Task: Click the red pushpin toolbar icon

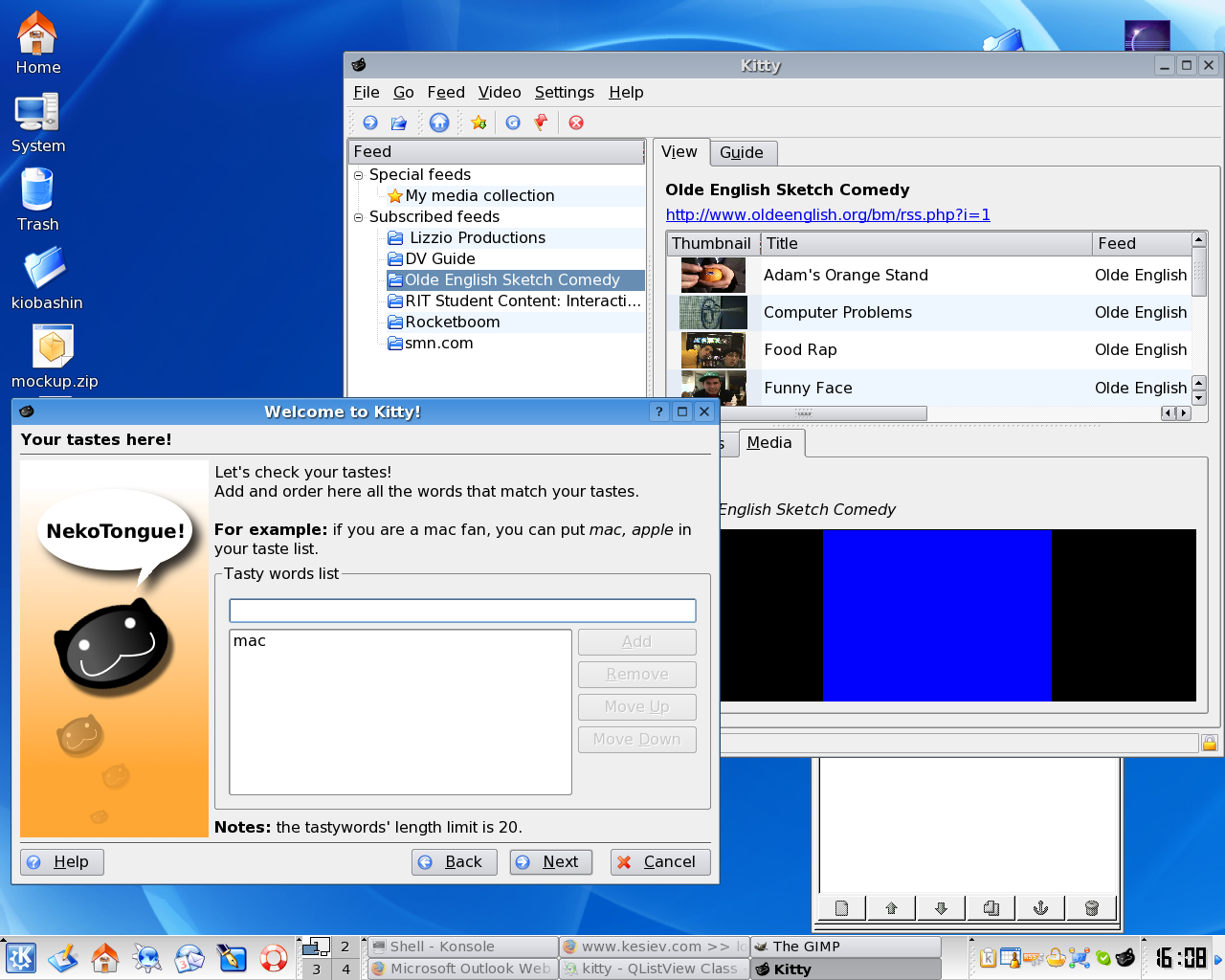Action: 541,122
